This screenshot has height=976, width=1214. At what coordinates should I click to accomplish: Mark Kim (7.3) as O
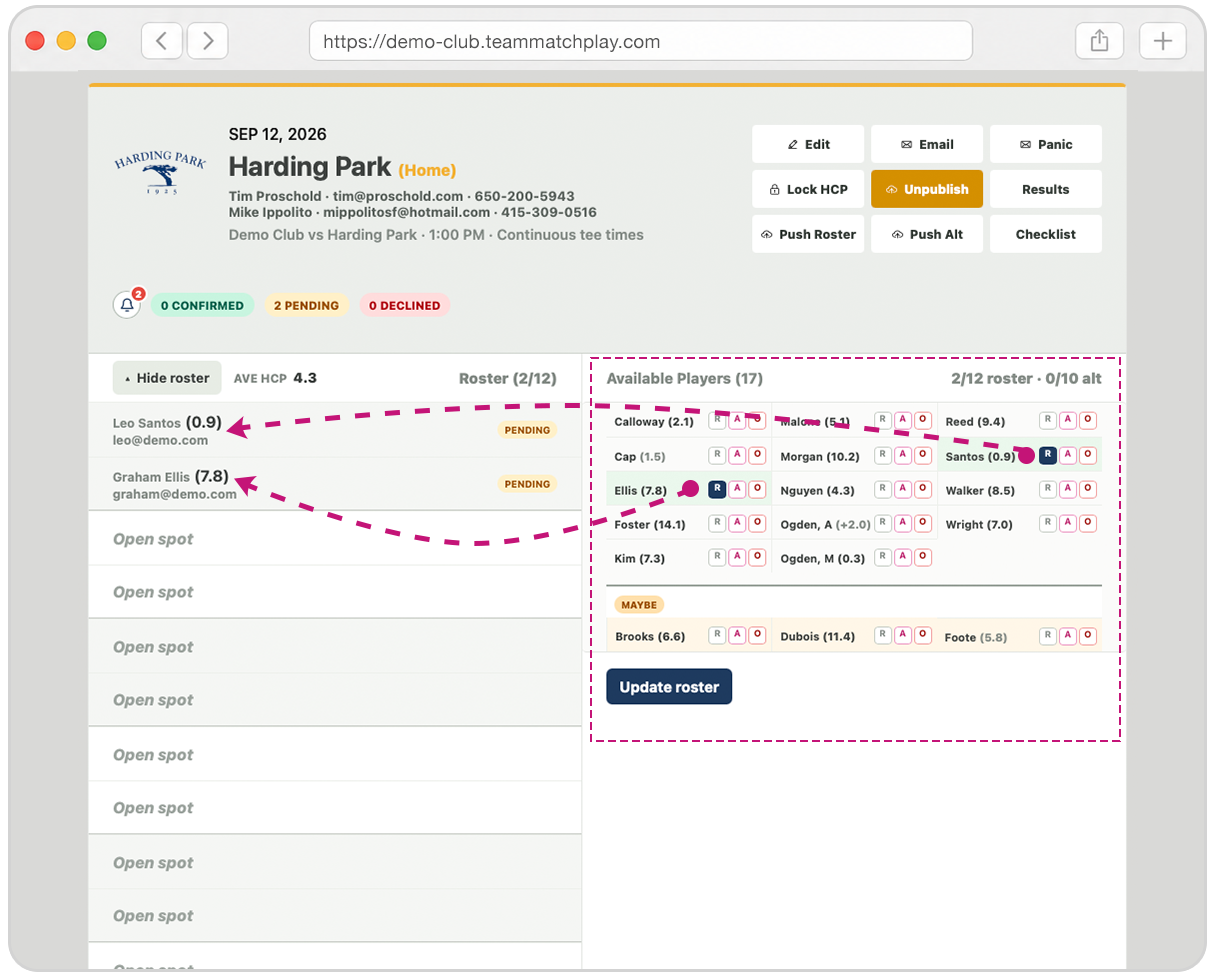click(757, 557)
